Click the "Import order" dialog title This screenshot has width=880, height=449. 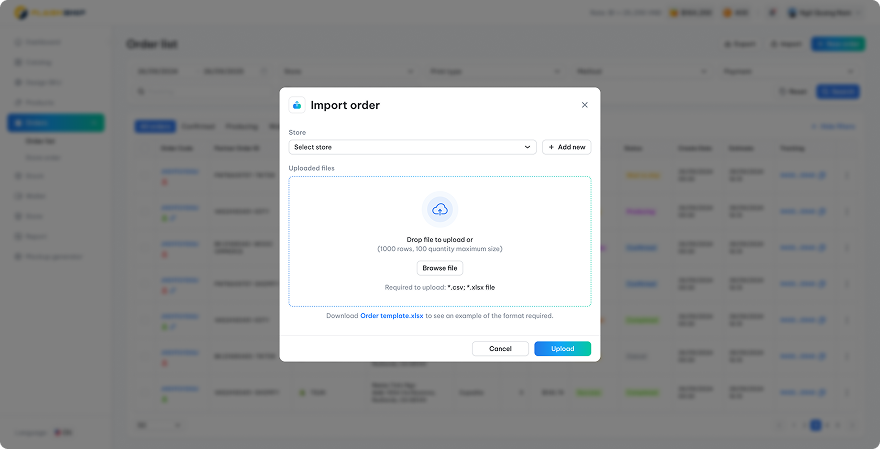point(345,105)
